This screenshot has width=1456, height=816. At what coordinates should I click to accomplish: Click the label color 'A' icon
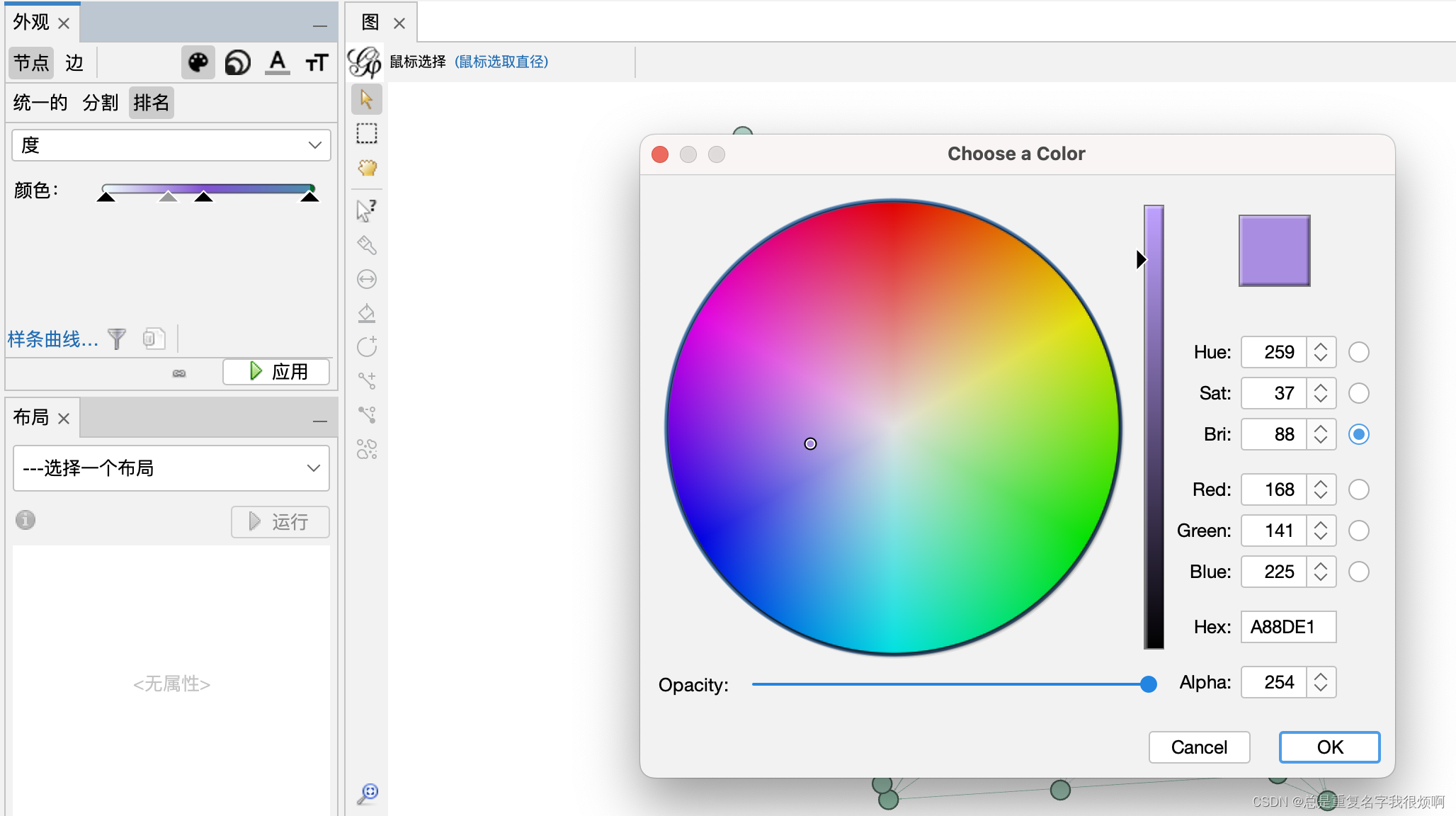pos(278,63)
